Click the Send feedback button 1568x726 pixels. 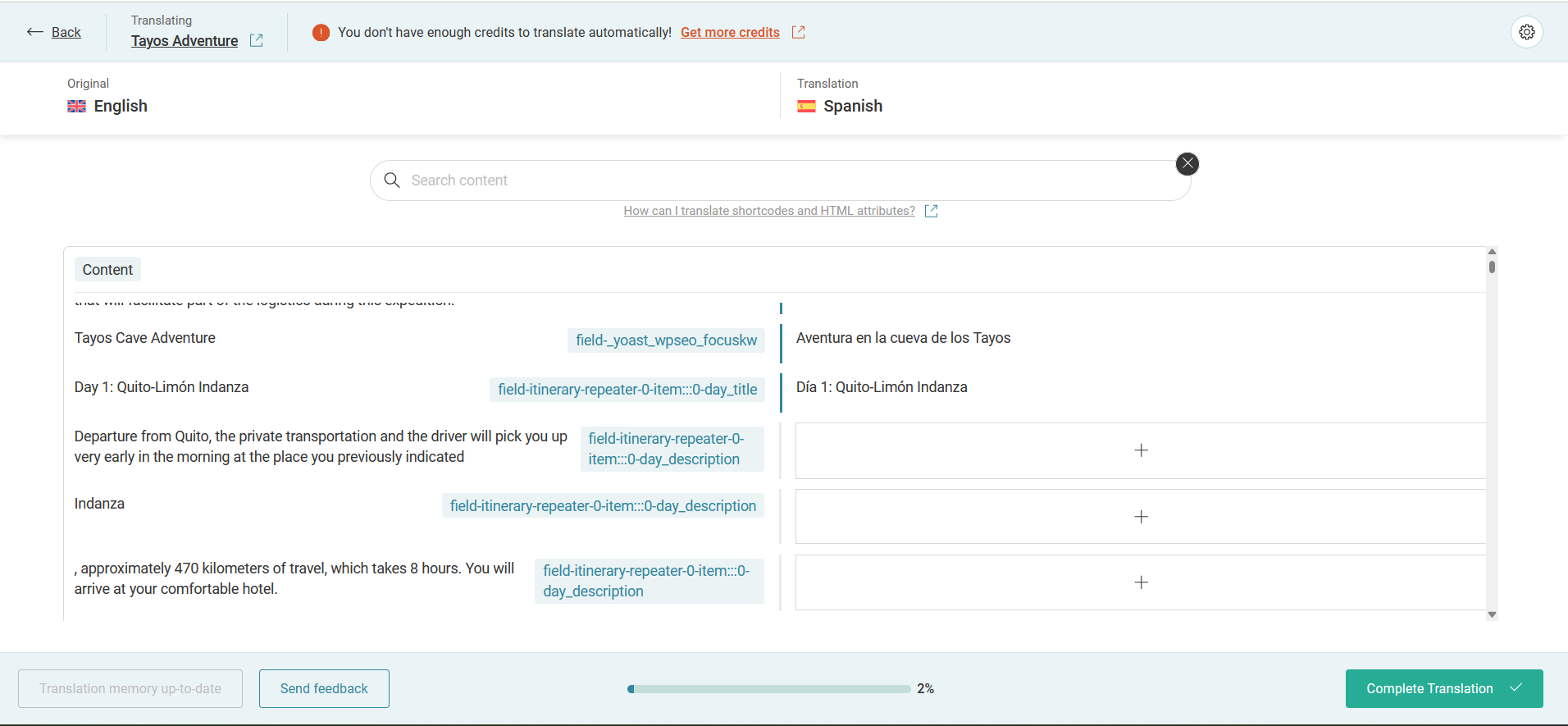[324, 689]
